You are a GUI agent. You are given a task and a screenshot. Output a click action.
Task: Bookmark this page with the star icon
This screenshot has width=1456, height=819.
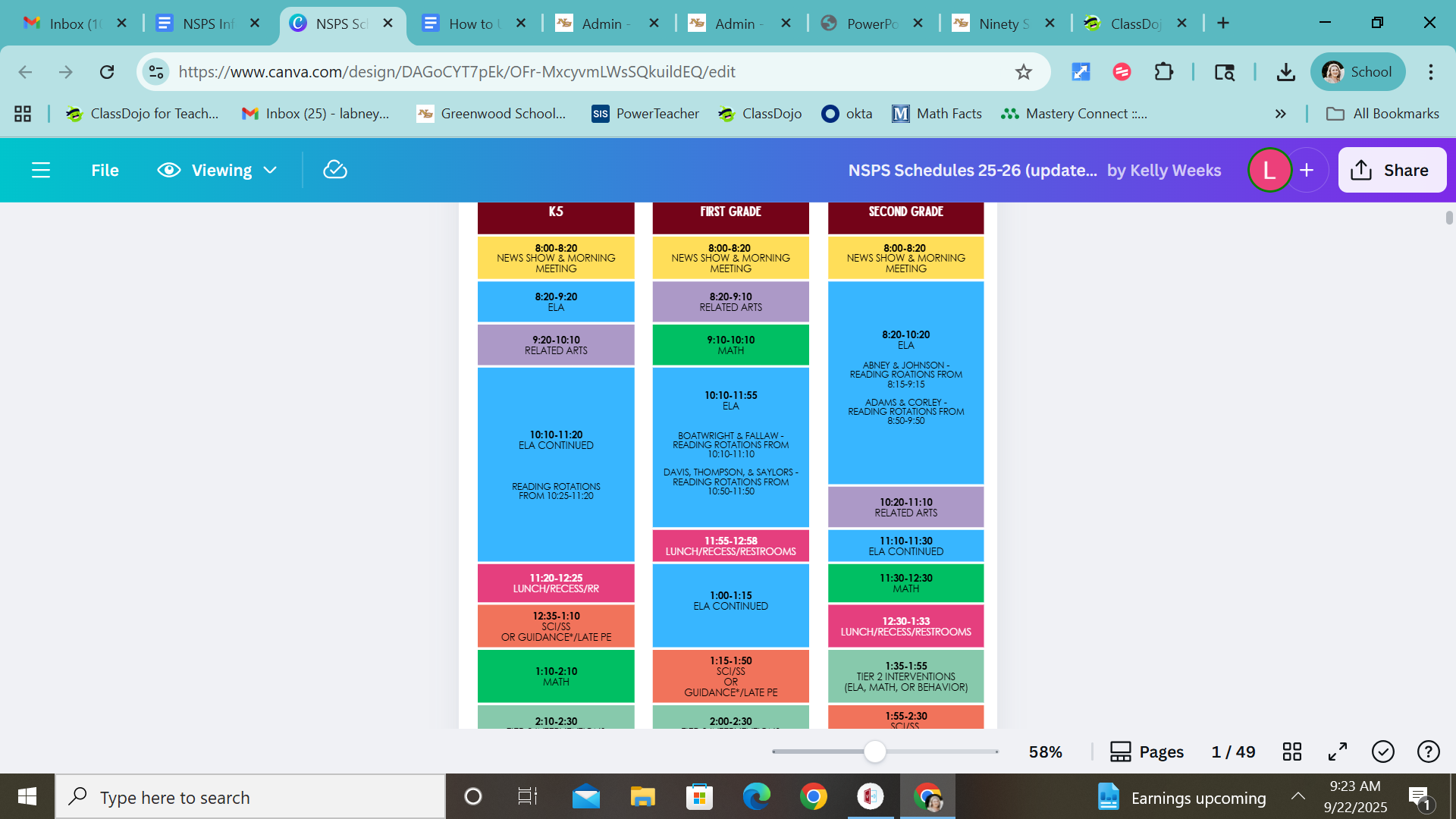(x=1023, y=72)
